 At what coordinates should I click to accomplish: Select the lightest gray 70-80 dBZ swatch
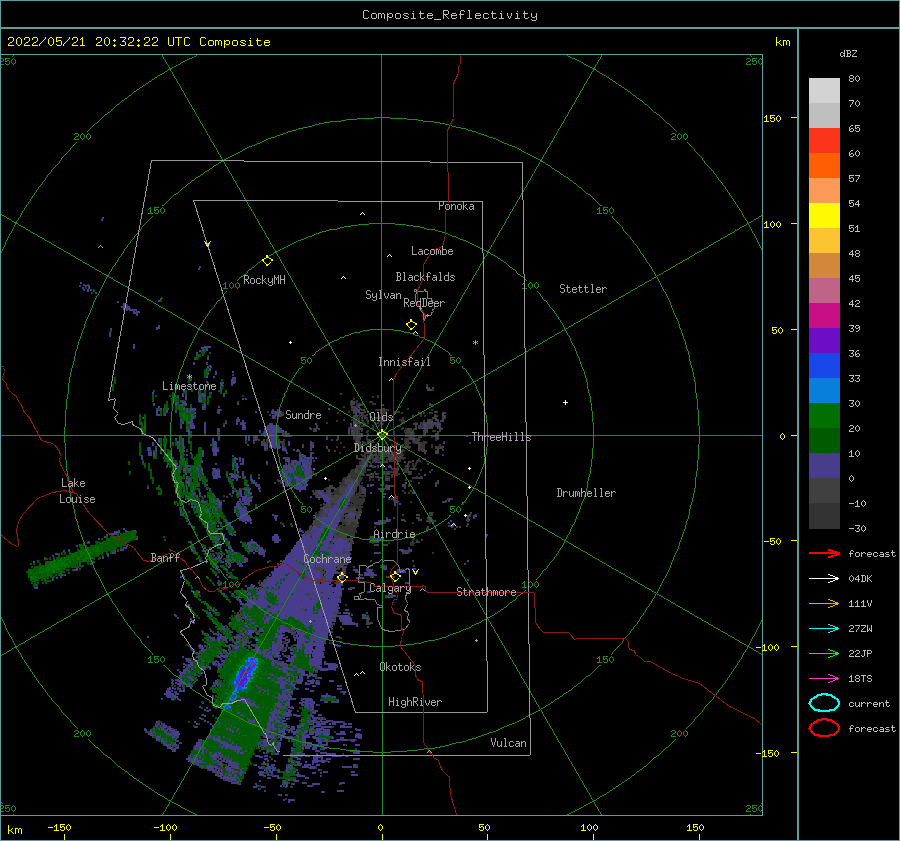(x=824, y=91)
